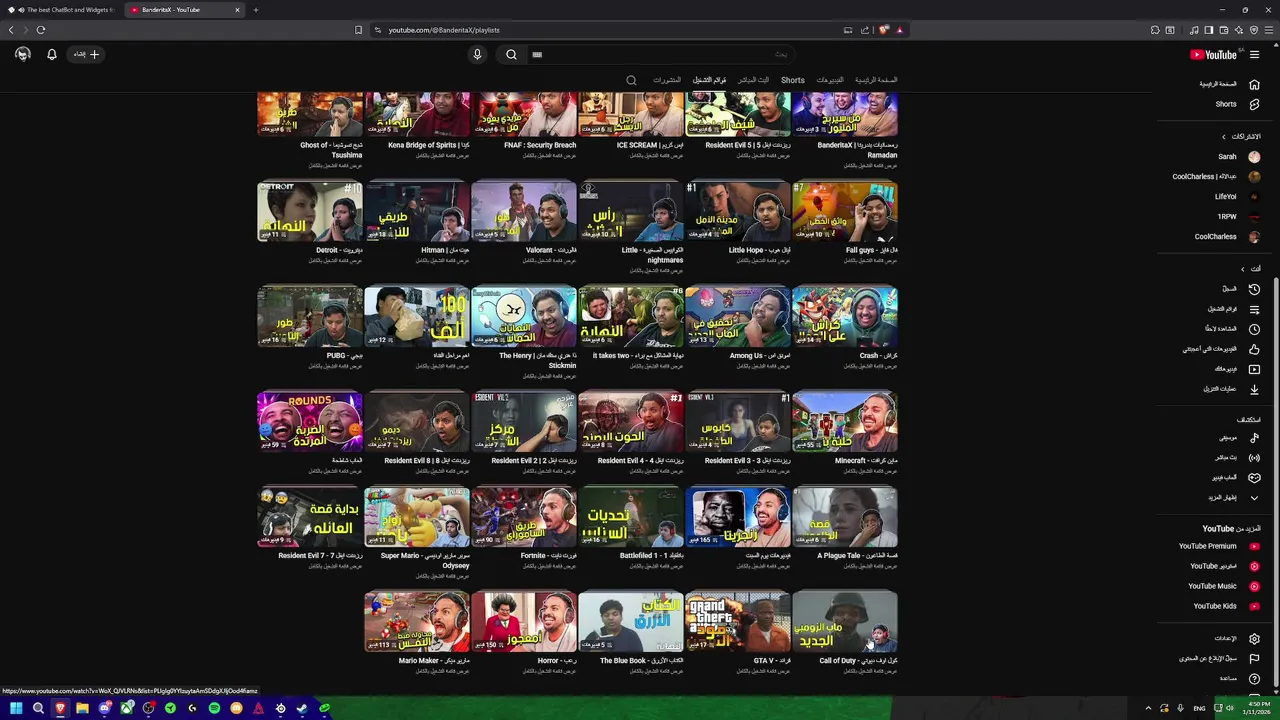
Task: Open the Minecraft playlist thumbnail
Action: (845, 421)
